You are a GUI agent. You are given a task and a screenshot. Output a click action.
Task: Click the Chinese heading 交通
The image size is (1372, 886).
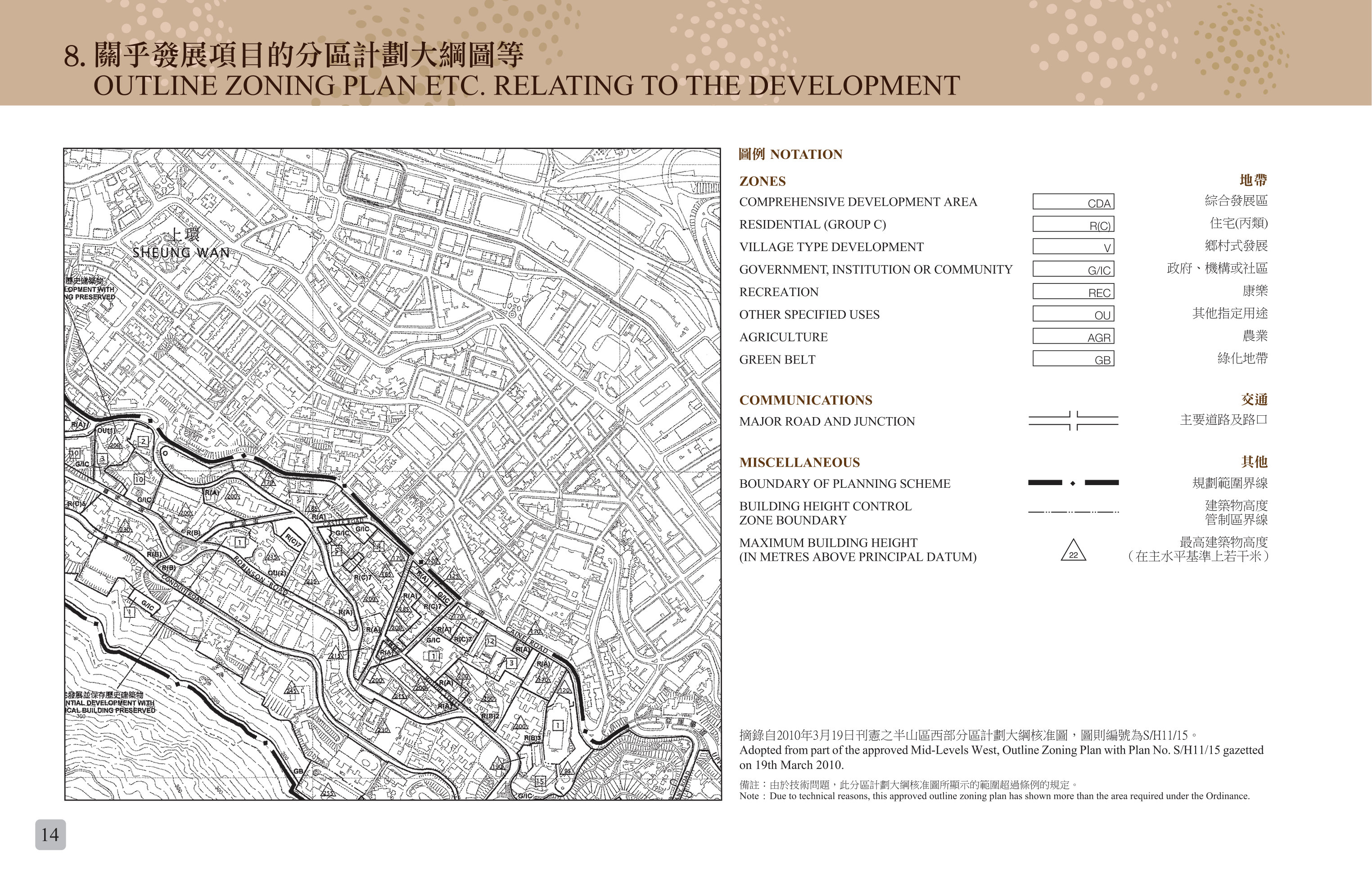(x=1254, y=399)
